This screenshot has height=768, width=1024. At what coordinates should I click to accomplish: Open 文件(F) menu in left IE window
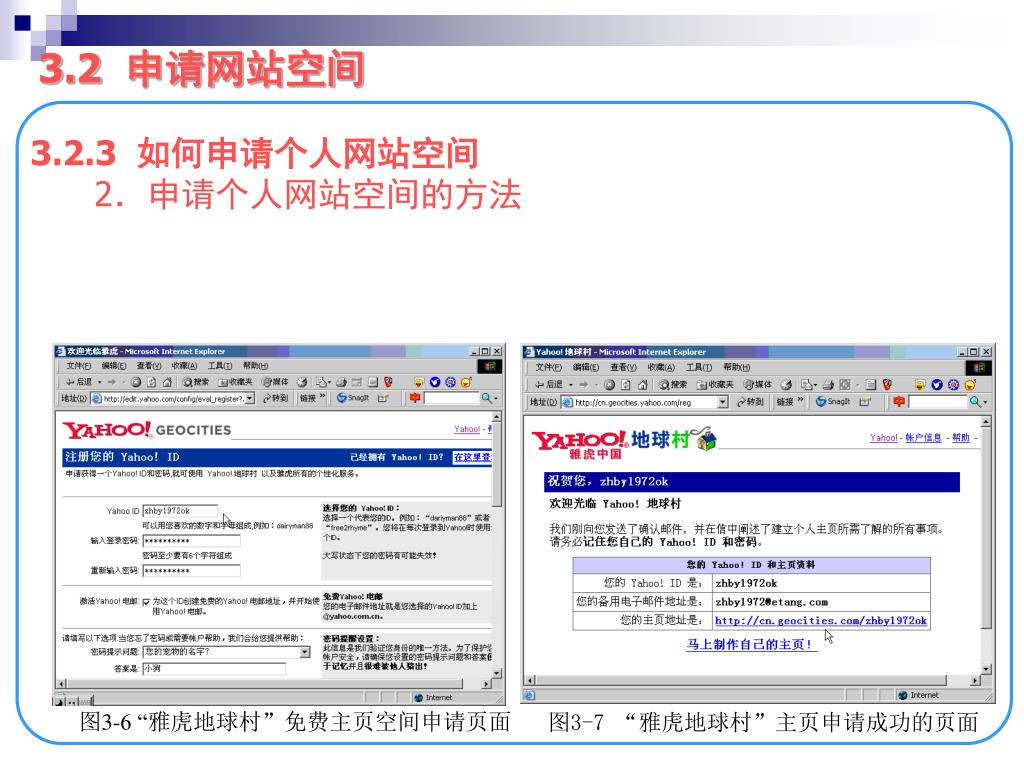tap(78, 366)
